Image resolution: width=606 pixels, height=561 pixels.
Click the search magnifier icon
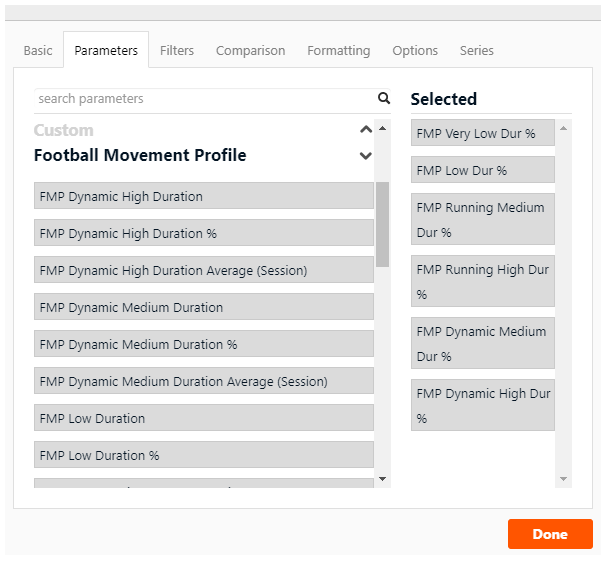(x=384, y=99)
